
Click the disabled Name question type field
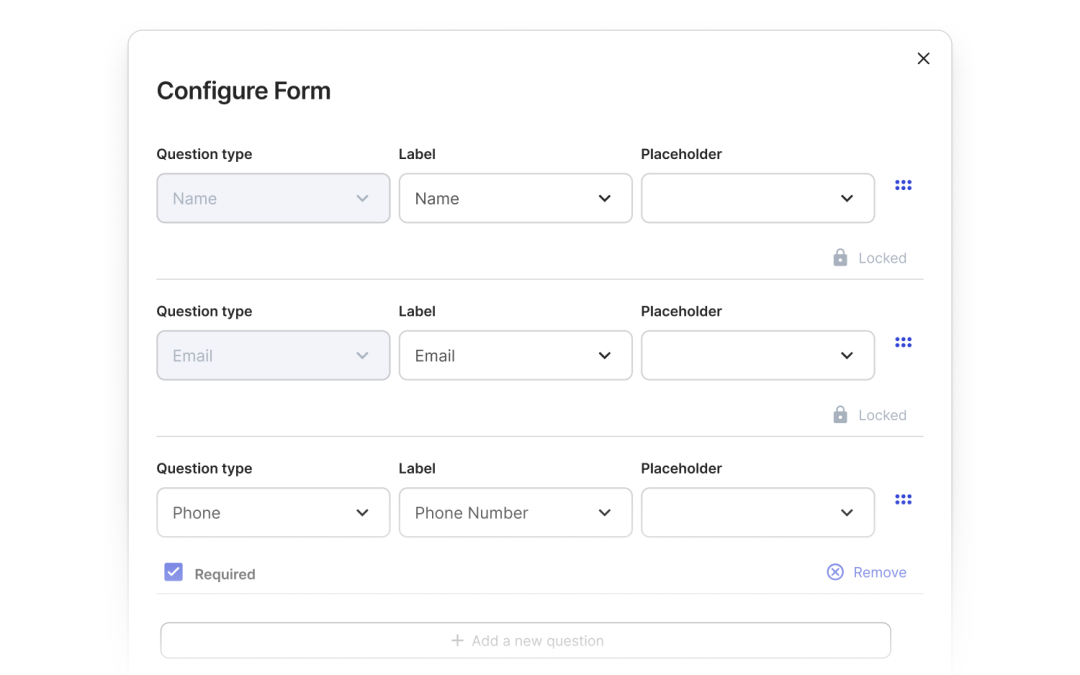273,198
